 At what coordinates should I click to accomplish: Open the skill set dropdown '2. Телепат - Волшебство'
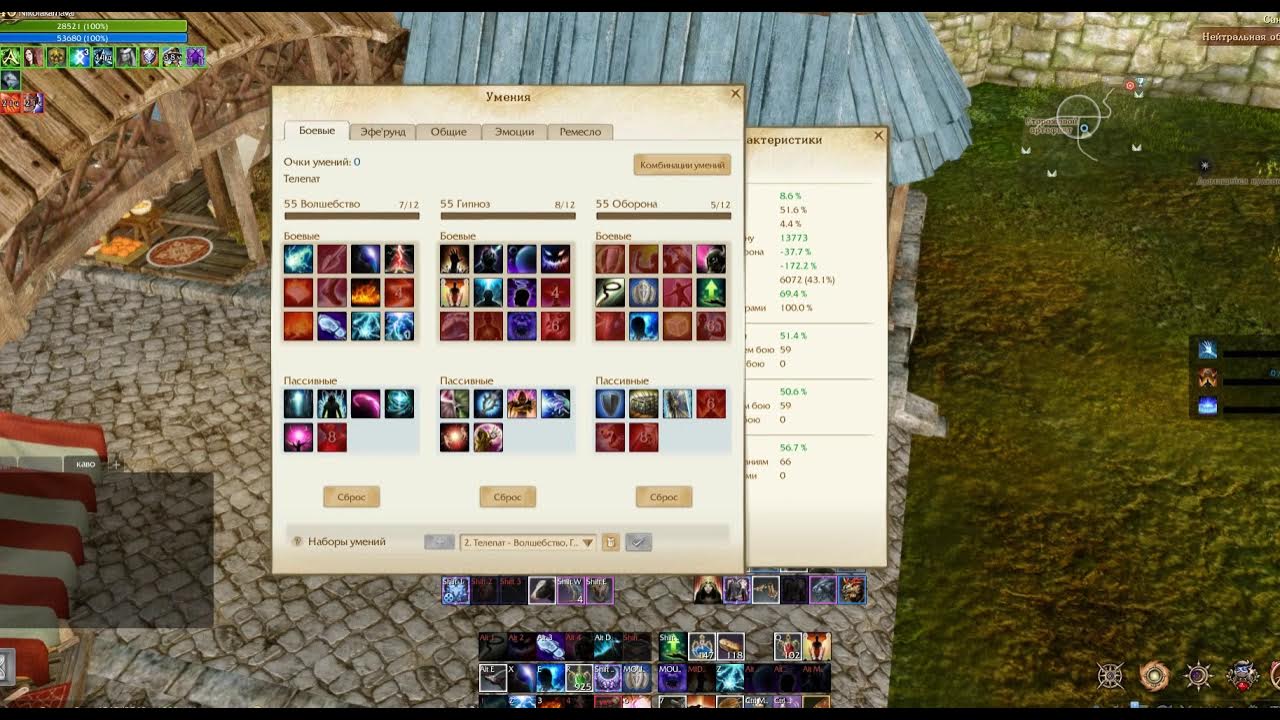528,542
